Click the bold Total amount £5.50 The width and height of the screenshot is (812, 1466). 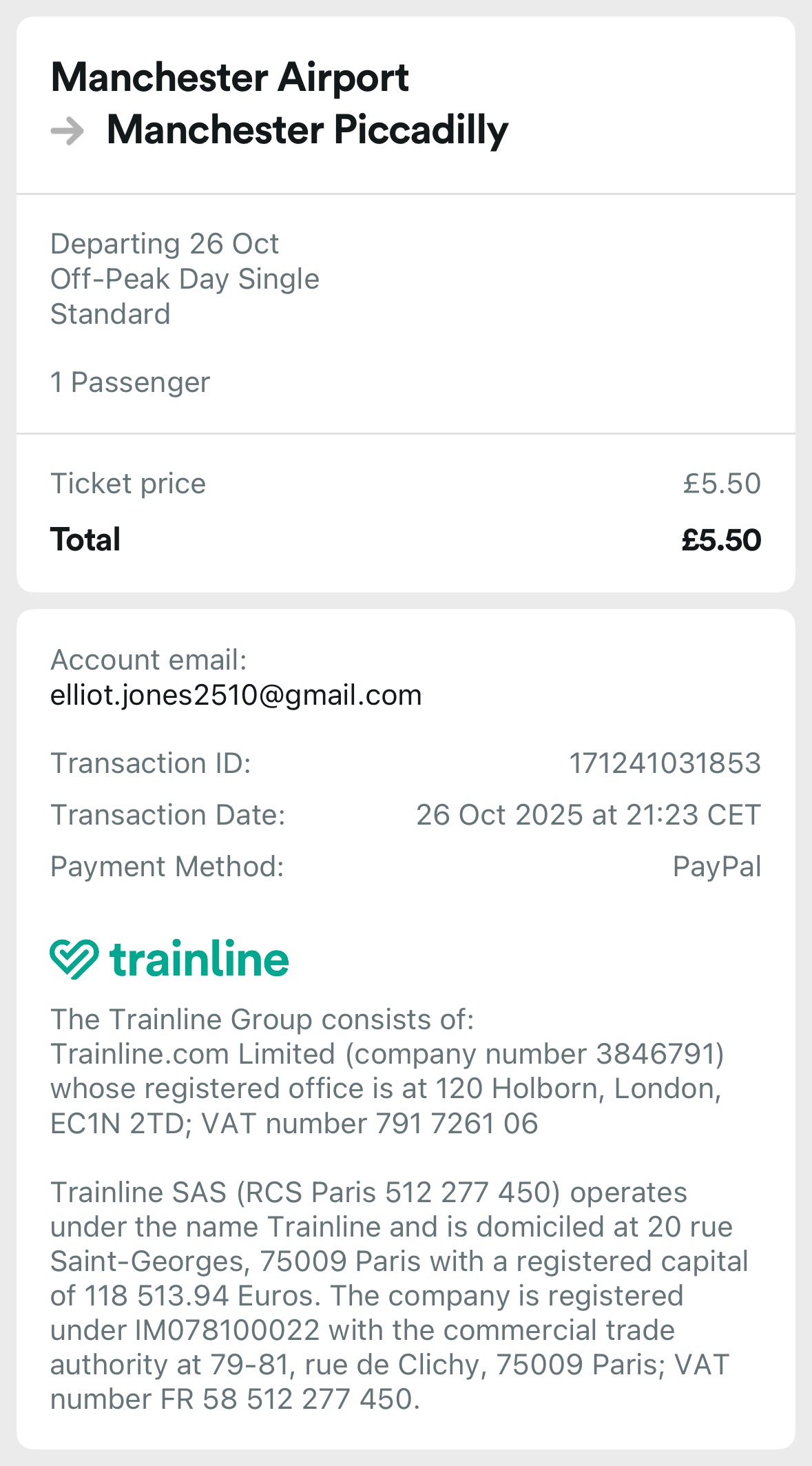tap(720, 540)
